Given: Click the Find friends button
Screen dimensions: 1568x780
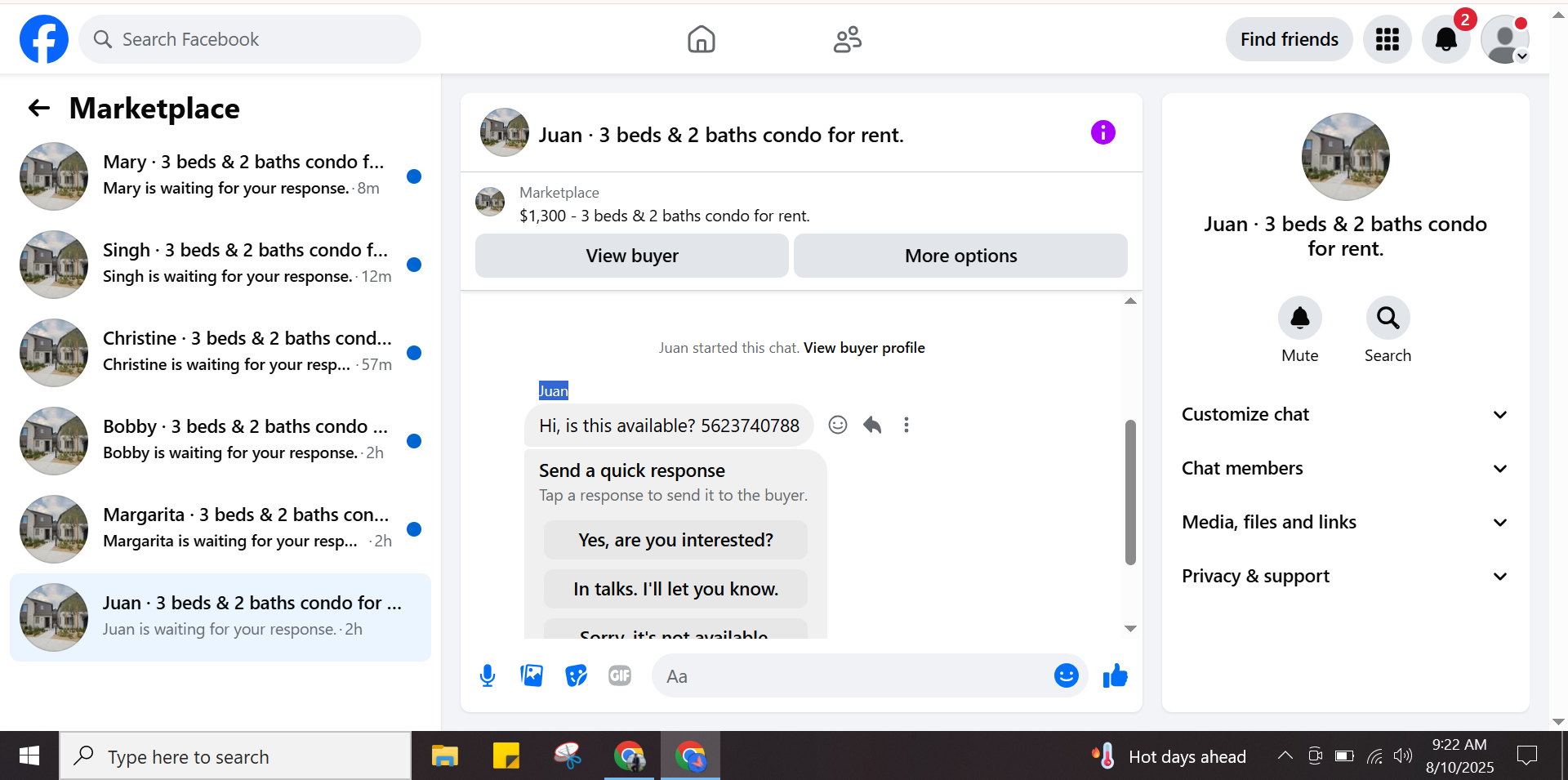Looking at the screenshot, I should point(1289,39).
